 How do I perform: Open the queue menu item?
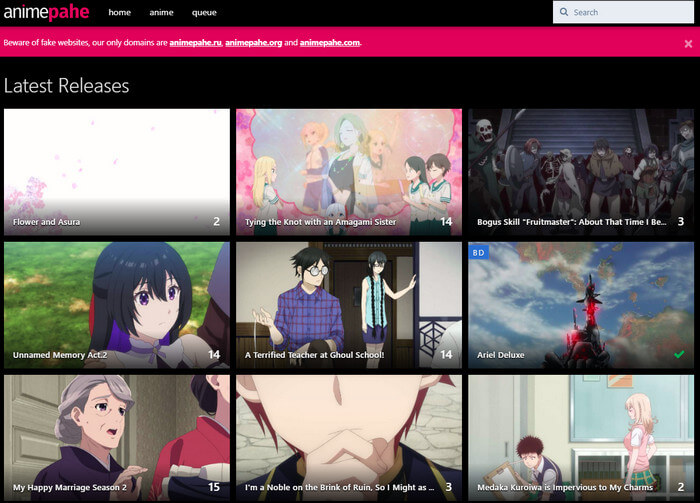[204, 12]
